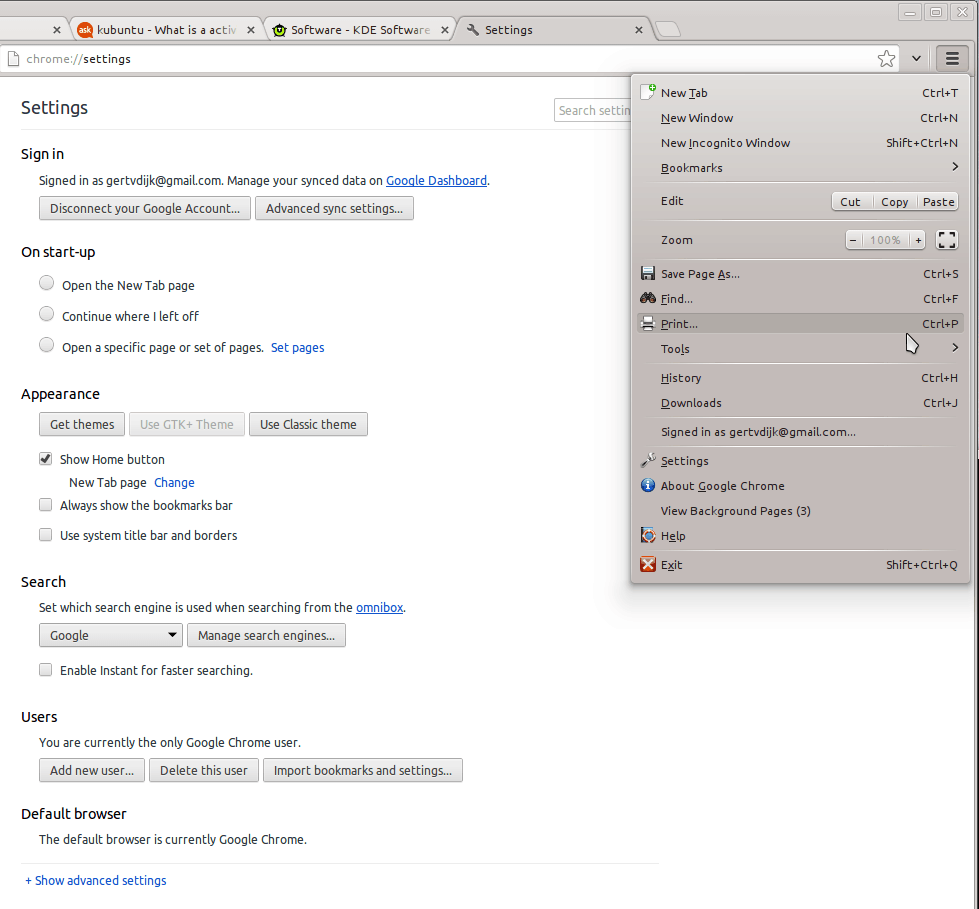979x909 pixels.
Task: Click the Ask Ubuntu favicon on kubuntu tab
Action: pos(85,29)
